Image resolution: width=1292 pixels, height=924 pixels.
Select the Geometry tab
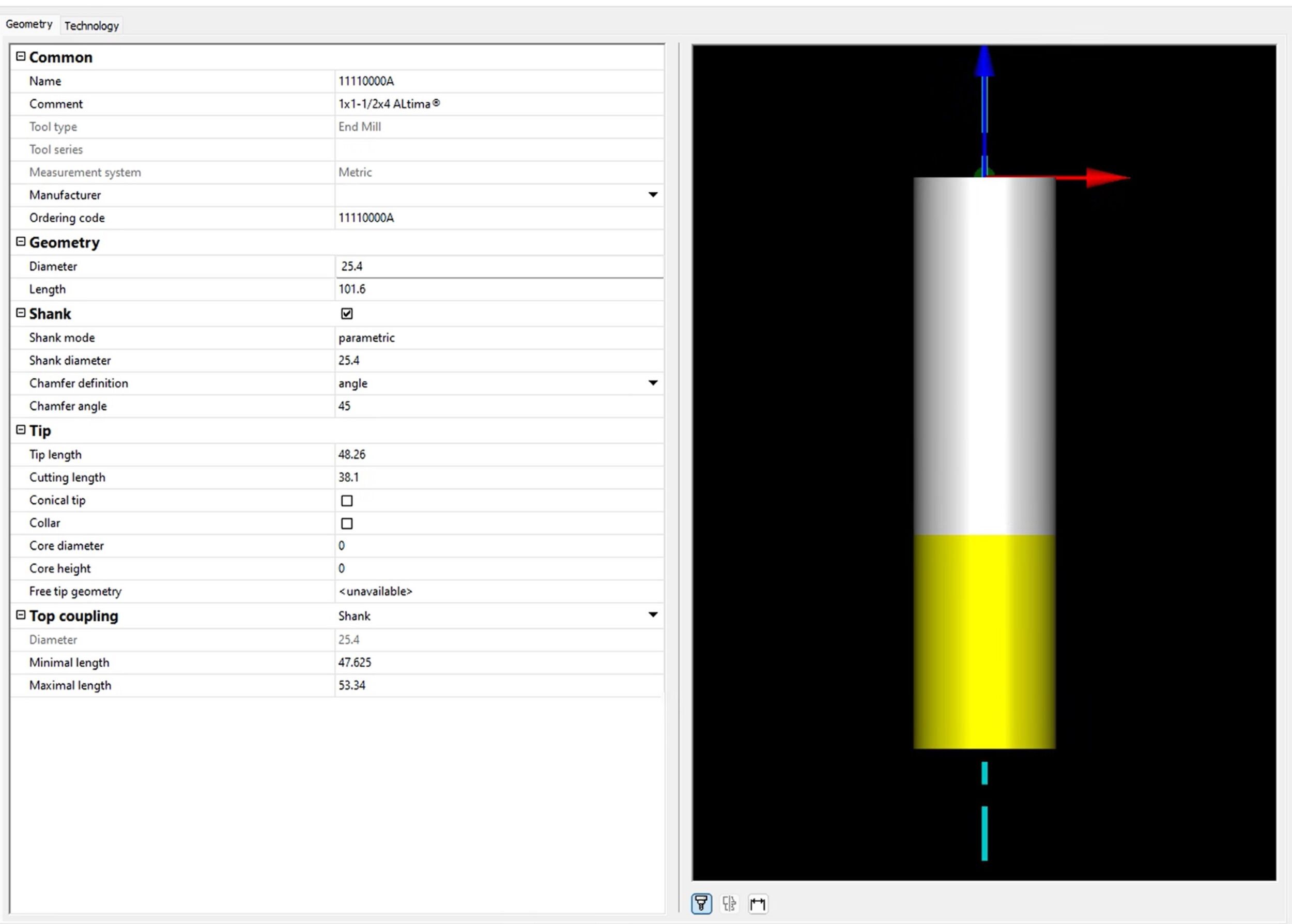coord(29,24)
